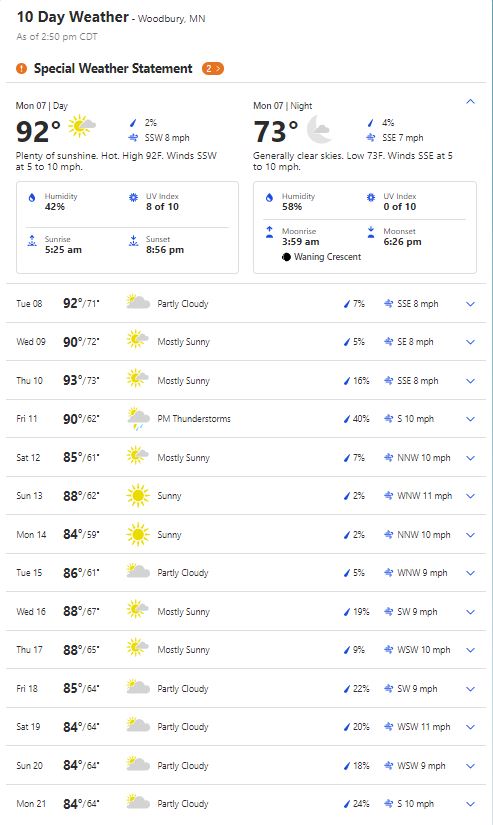Screen dimensions: 493x825
Task: Open the Special Weather Statement link
Action: click(x=113, y=68)
